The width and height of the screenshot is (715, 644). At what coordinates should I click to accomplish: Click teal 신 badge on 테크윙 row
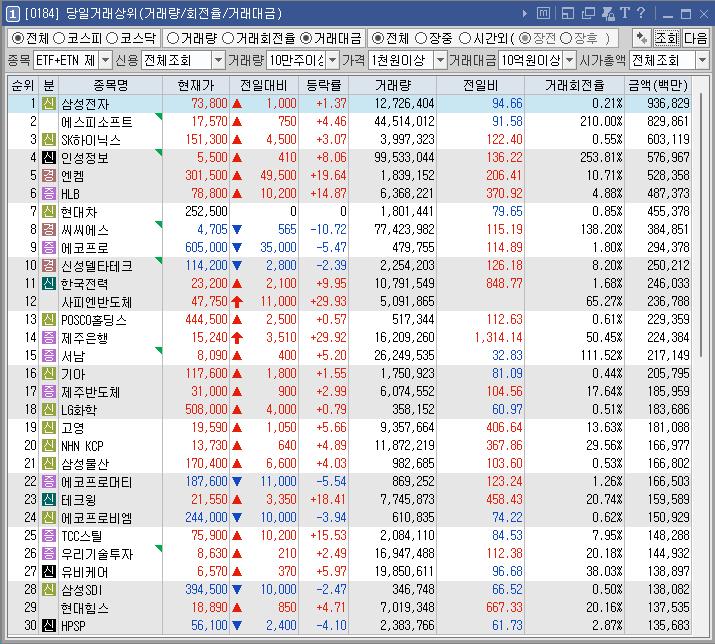pyautogui.click(x=48, y=499)
